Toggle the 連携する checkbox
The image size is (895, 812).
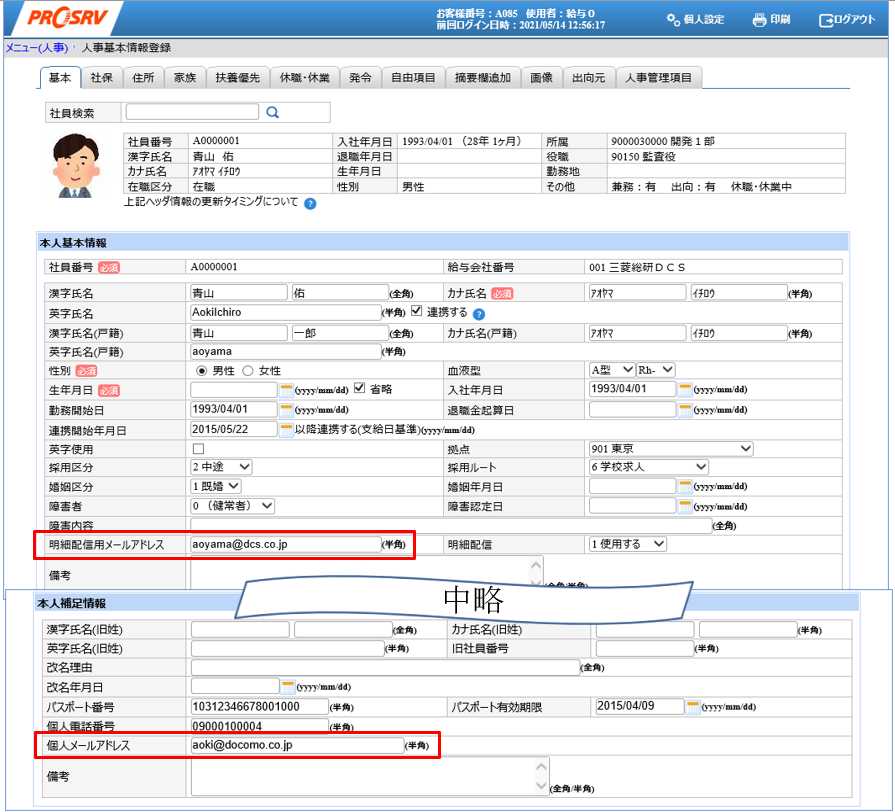coord(417,311)
